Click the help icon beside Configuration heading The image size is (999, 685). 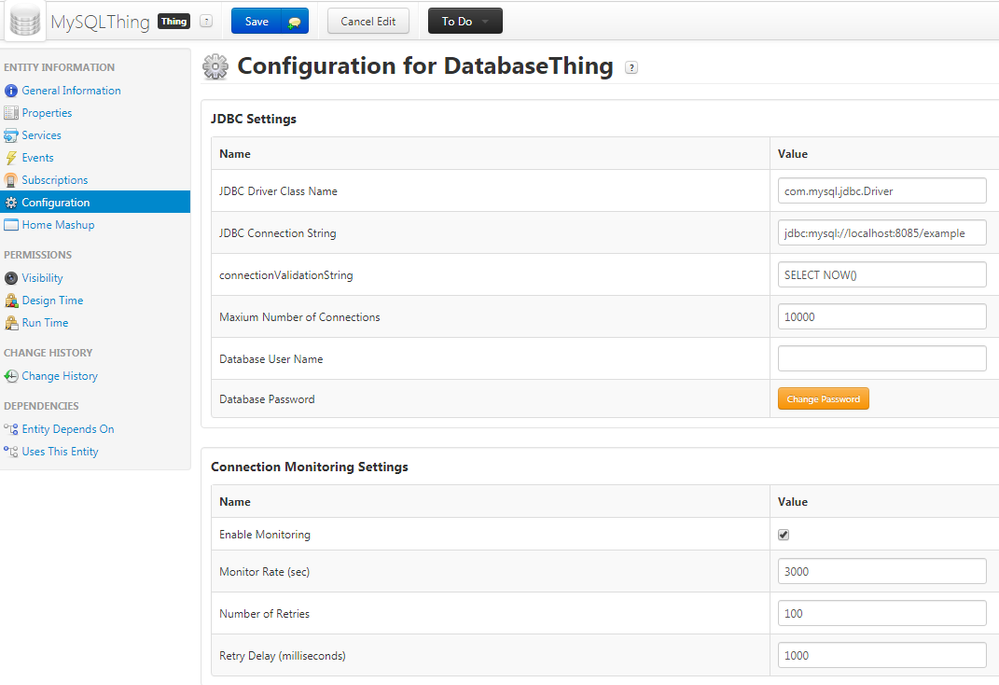tap(631, 68)
